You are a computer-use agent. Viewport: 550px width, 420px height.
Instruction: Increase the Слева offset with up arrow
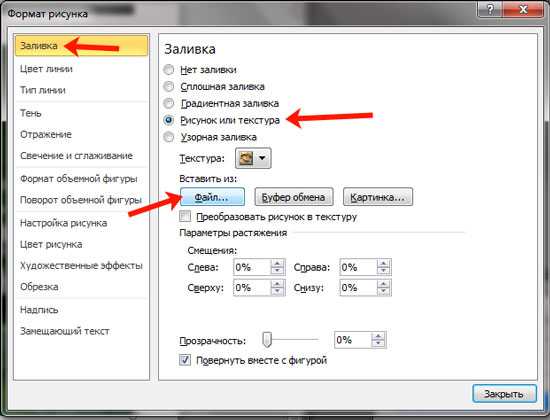click(x=277, y=264)
